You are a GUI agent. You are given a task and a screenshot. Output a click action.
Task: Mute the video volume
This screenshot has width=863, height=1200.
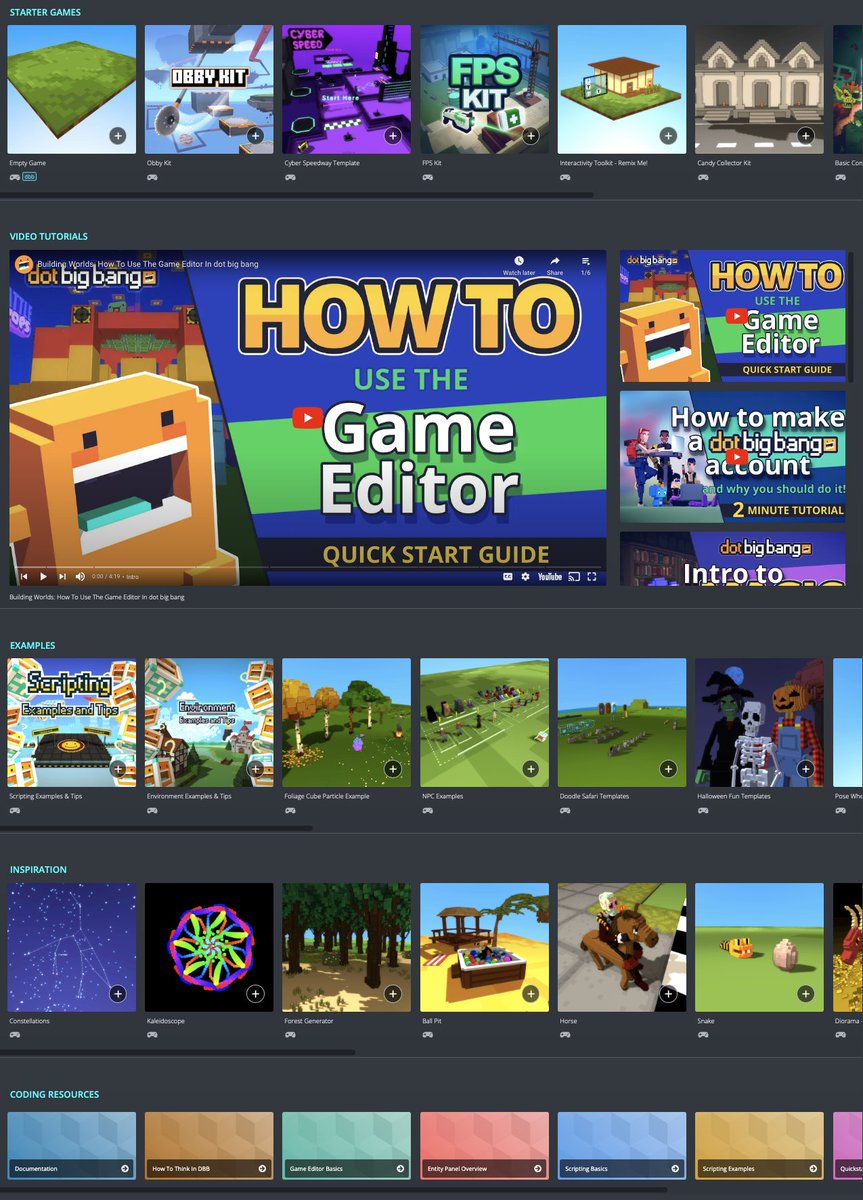click(x=81, y=577)
